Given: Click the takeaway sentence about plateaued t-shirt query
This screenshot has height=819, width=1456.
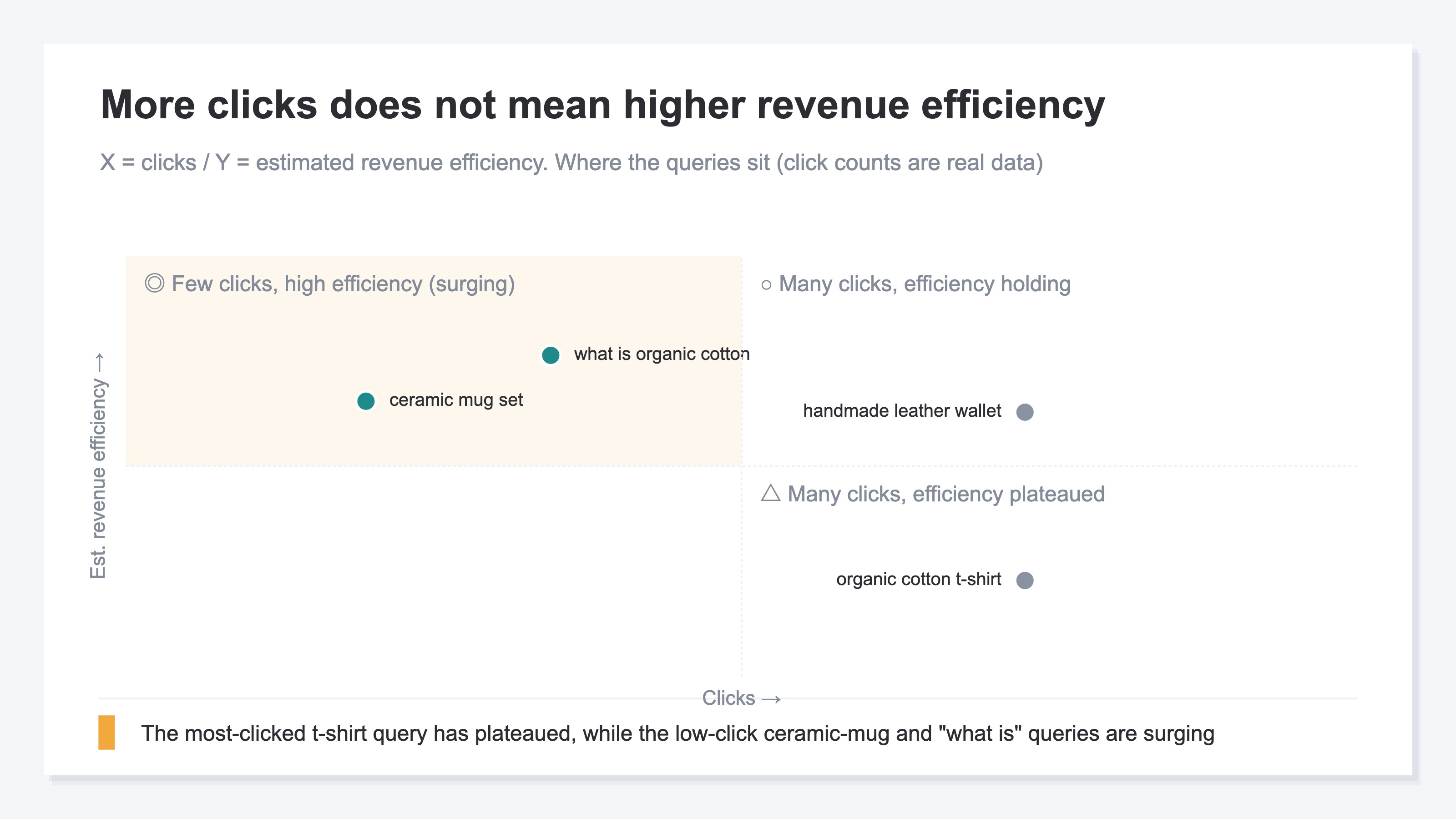Looking at the screenshot, I should pos(677,733).
